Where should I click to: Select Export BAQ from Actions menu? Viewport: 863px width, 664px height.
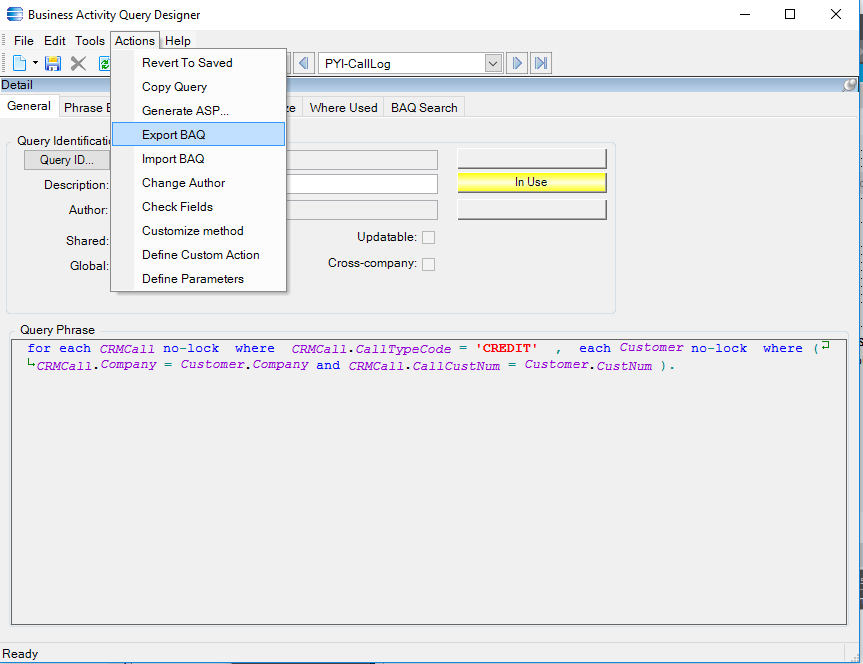pyautogui.click(x=173, y=135)
